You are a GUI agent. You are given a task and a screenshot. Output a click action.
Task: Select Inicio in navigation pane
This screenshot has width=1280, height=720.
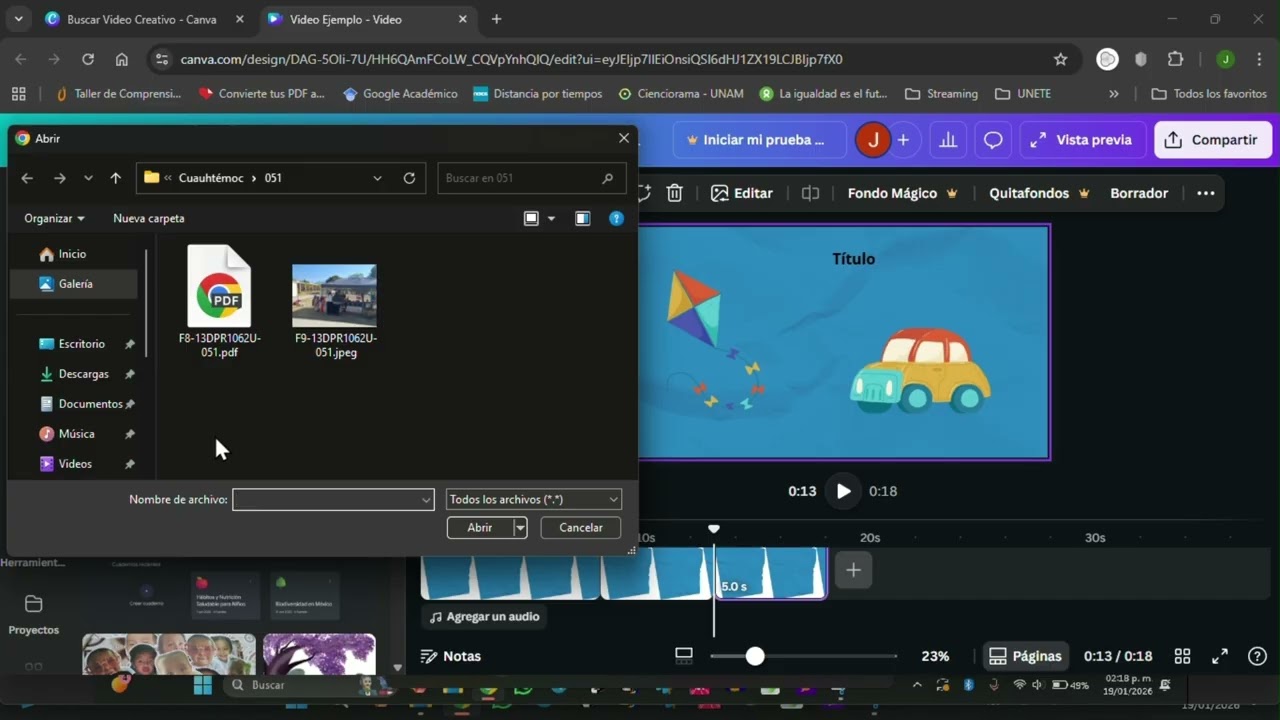tap(73, 254)
